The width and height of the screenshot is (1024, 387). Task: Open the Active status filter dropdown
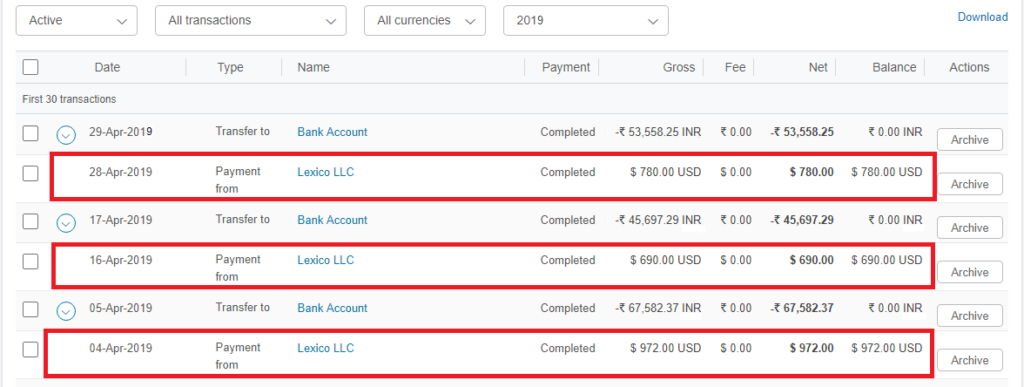76,20
